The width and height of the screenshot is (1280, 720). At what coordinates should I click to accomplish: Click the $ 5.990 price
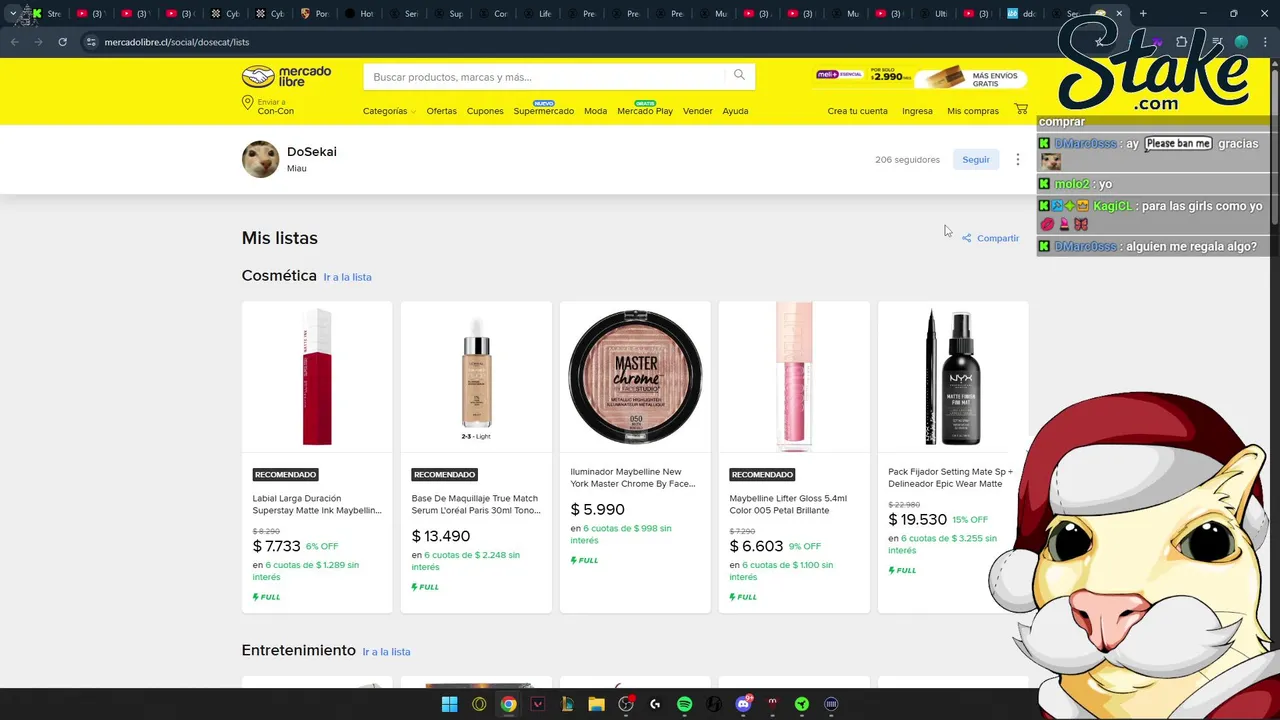[x=598, y=510]
